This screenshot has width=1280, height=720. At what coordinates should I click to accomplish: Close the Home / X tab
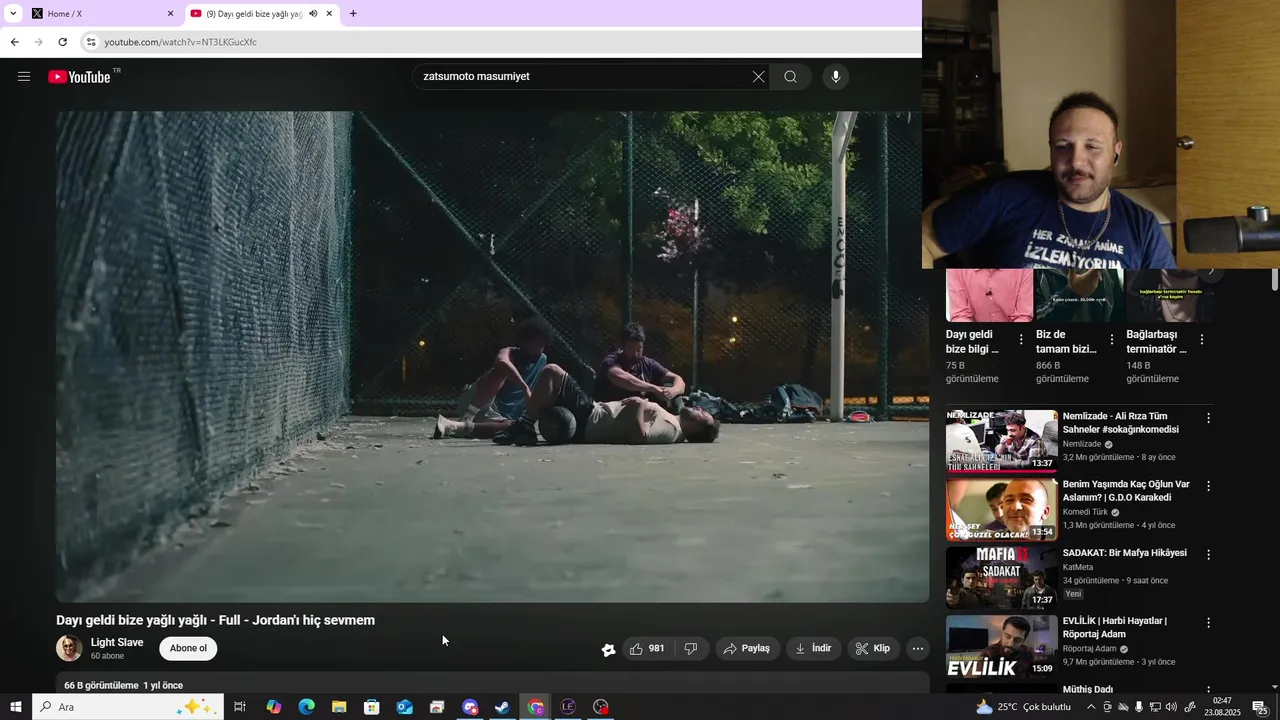click(x=170, y=14)
